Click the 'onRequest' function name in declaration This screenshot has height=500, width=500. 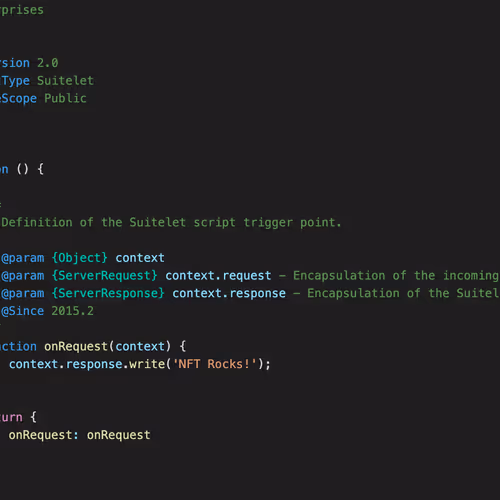[x=76, y=347]
